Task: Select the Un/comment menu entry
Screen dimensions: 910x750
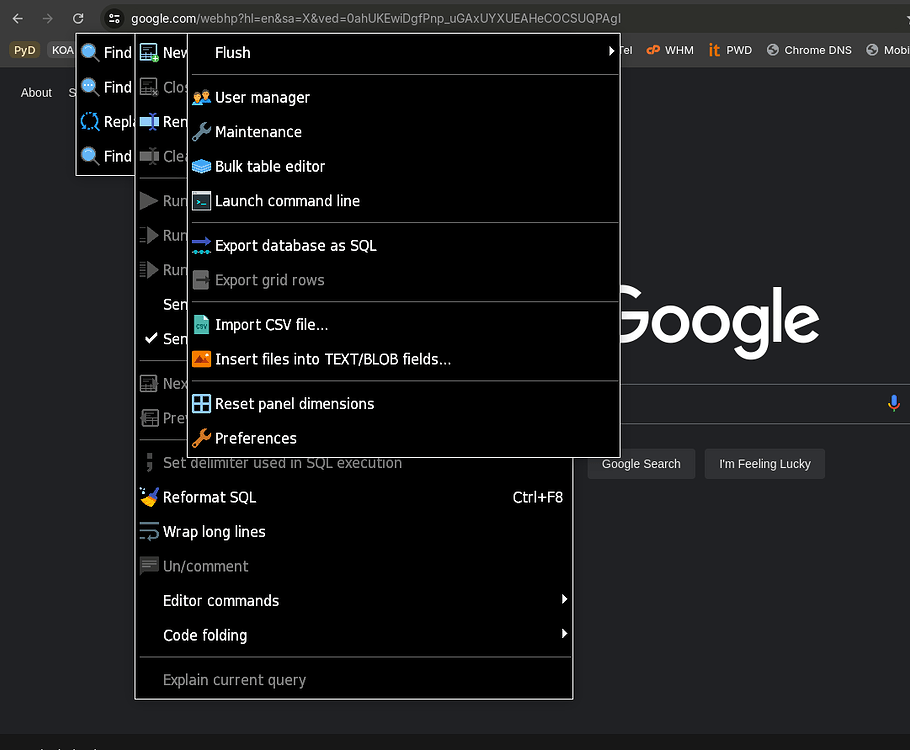Action: 205,566
